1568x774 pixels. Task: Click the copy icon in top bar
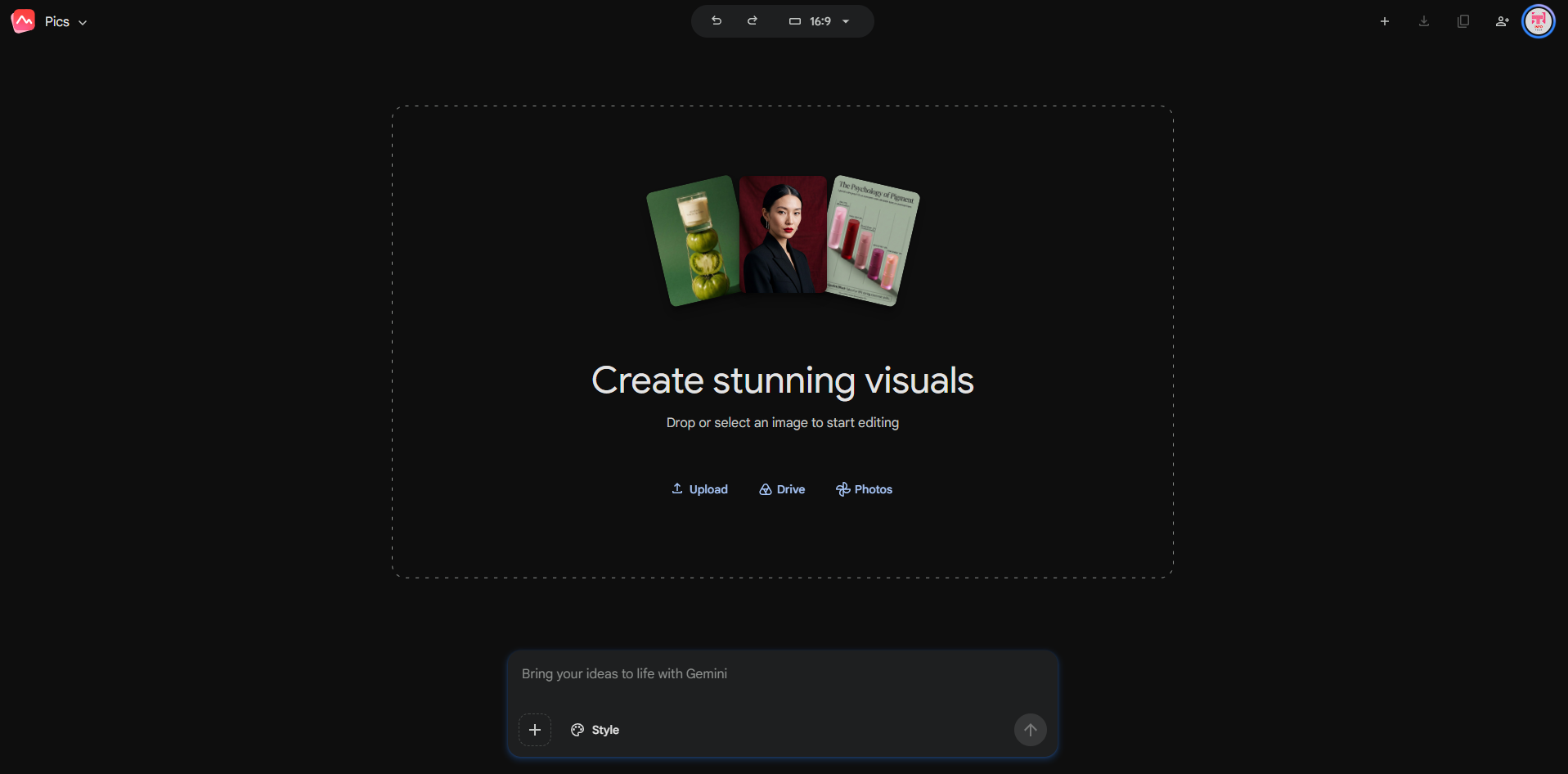coord(1463,21)
